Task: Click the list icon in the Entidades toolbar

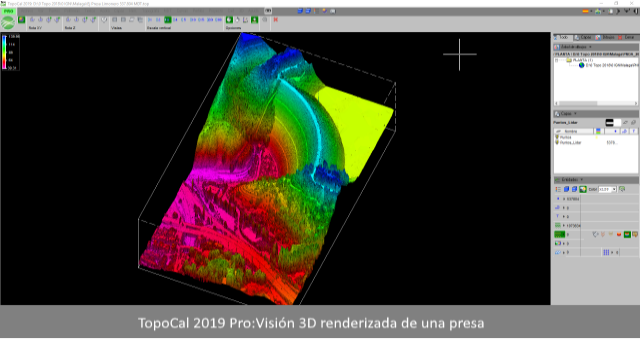Action: click(x=558, y=189)
